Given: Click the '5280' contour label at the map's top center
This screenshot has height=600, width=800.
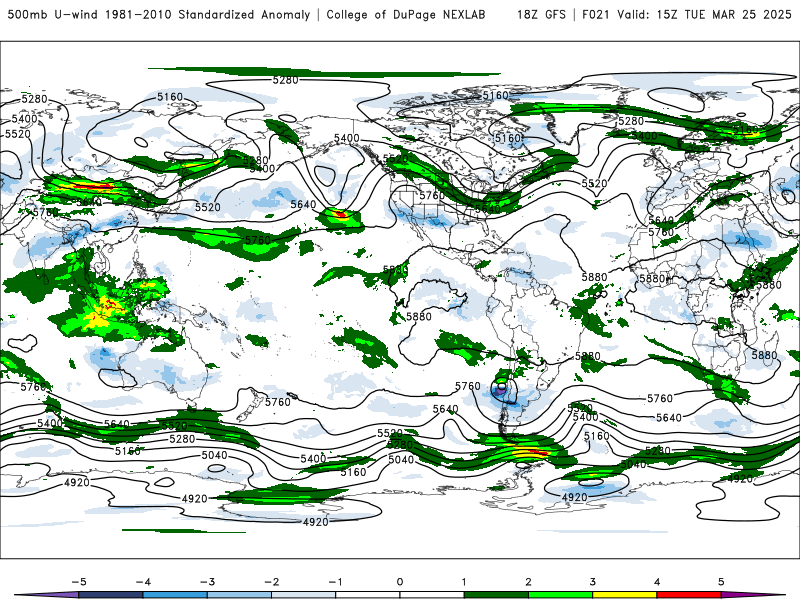Looking at the screenshot, I should [285, 80].
